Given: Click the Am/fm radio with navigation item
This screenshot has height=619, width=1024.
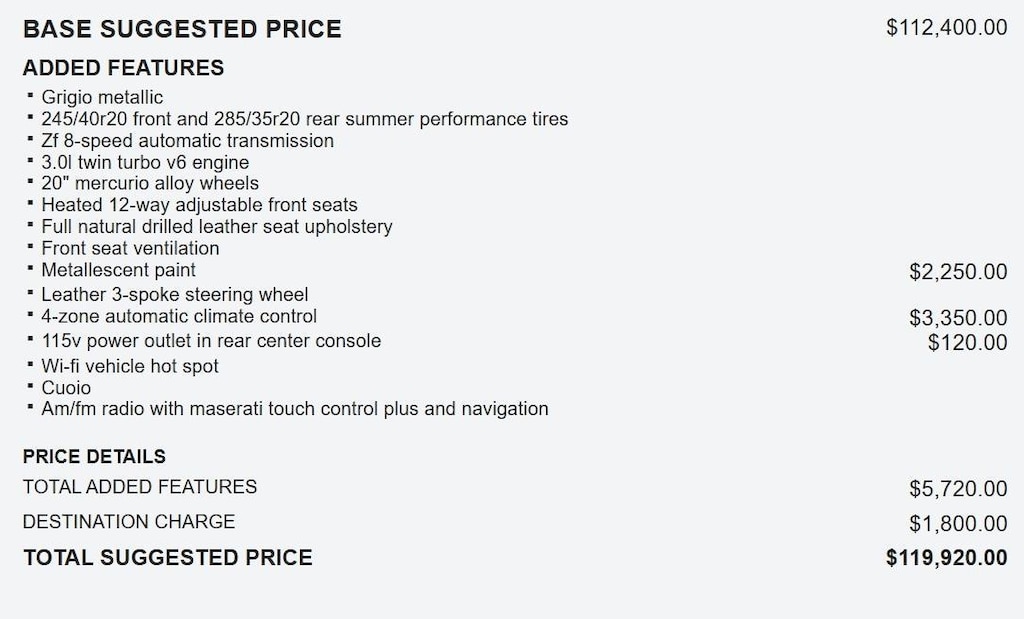Looking at the screenshot, I should (294, 408).
